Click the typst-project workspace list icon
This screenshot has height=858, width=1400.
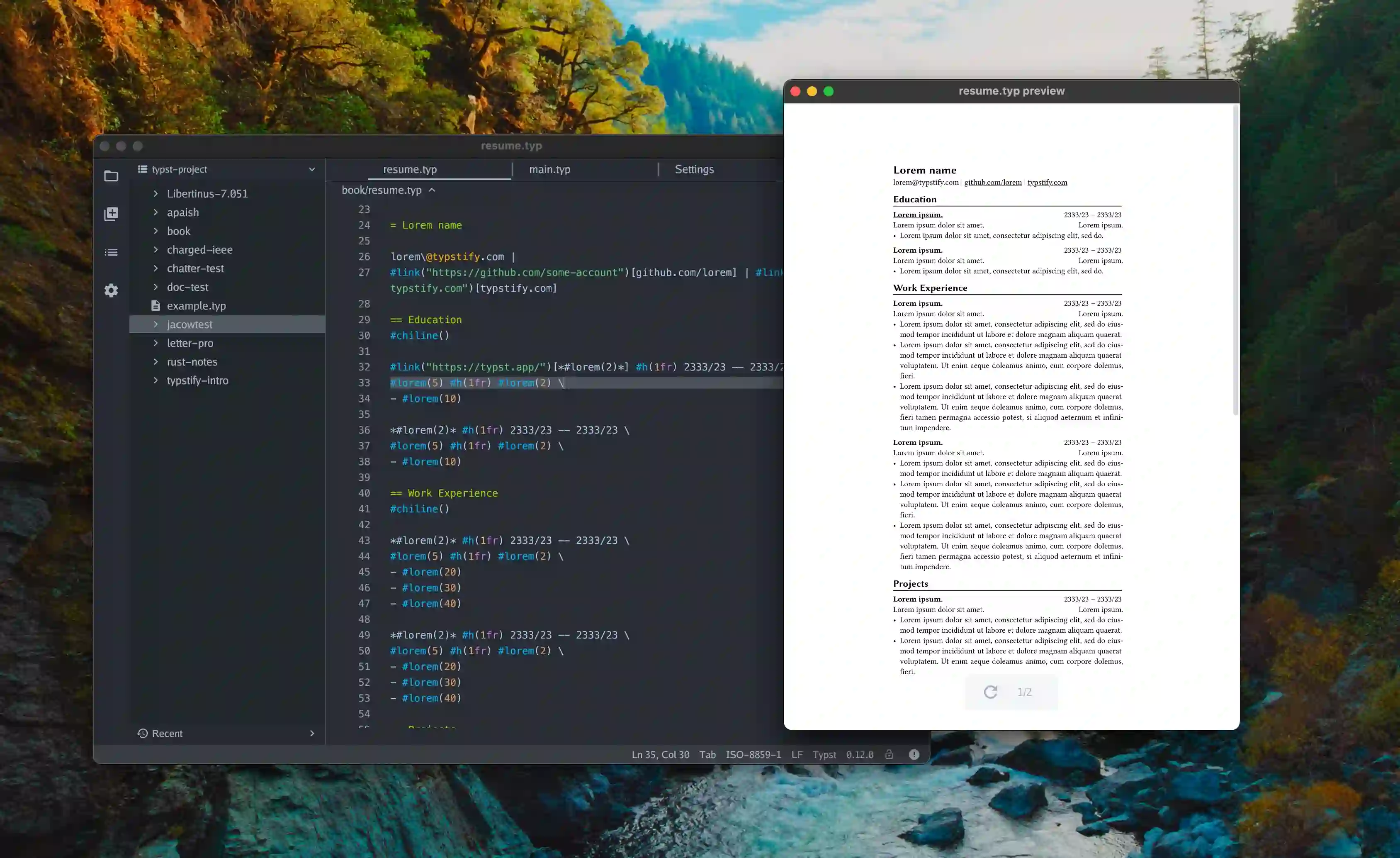coord(142,169)
